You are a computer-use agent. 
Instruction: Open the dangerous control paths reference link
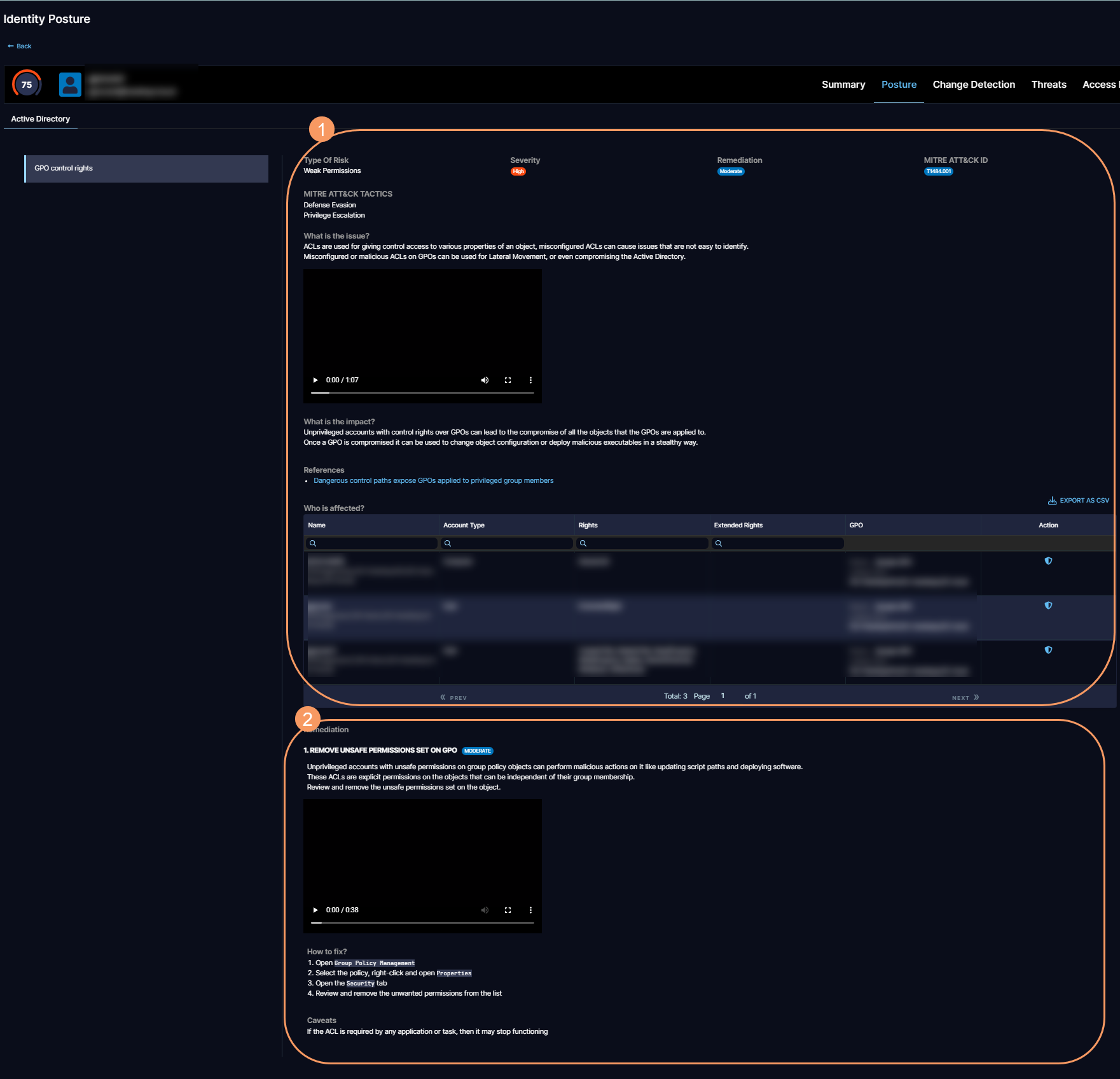click(433, 481)
